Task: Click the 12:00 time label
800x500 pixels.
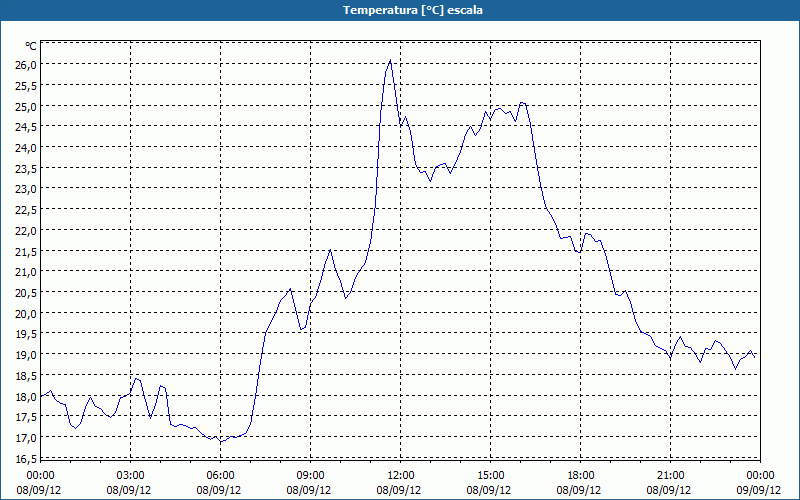Action: click(x=401, y=475)
